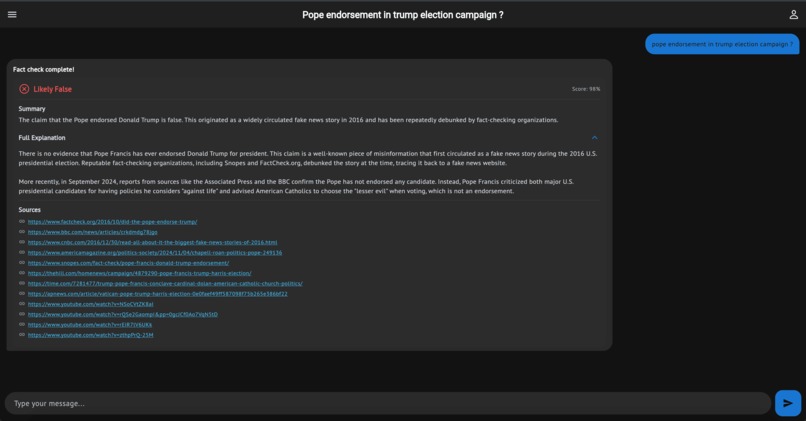Click the chain icon beside factcheck.org link
Viewport: 806px width, 421px height.
[x=22, y=222]
